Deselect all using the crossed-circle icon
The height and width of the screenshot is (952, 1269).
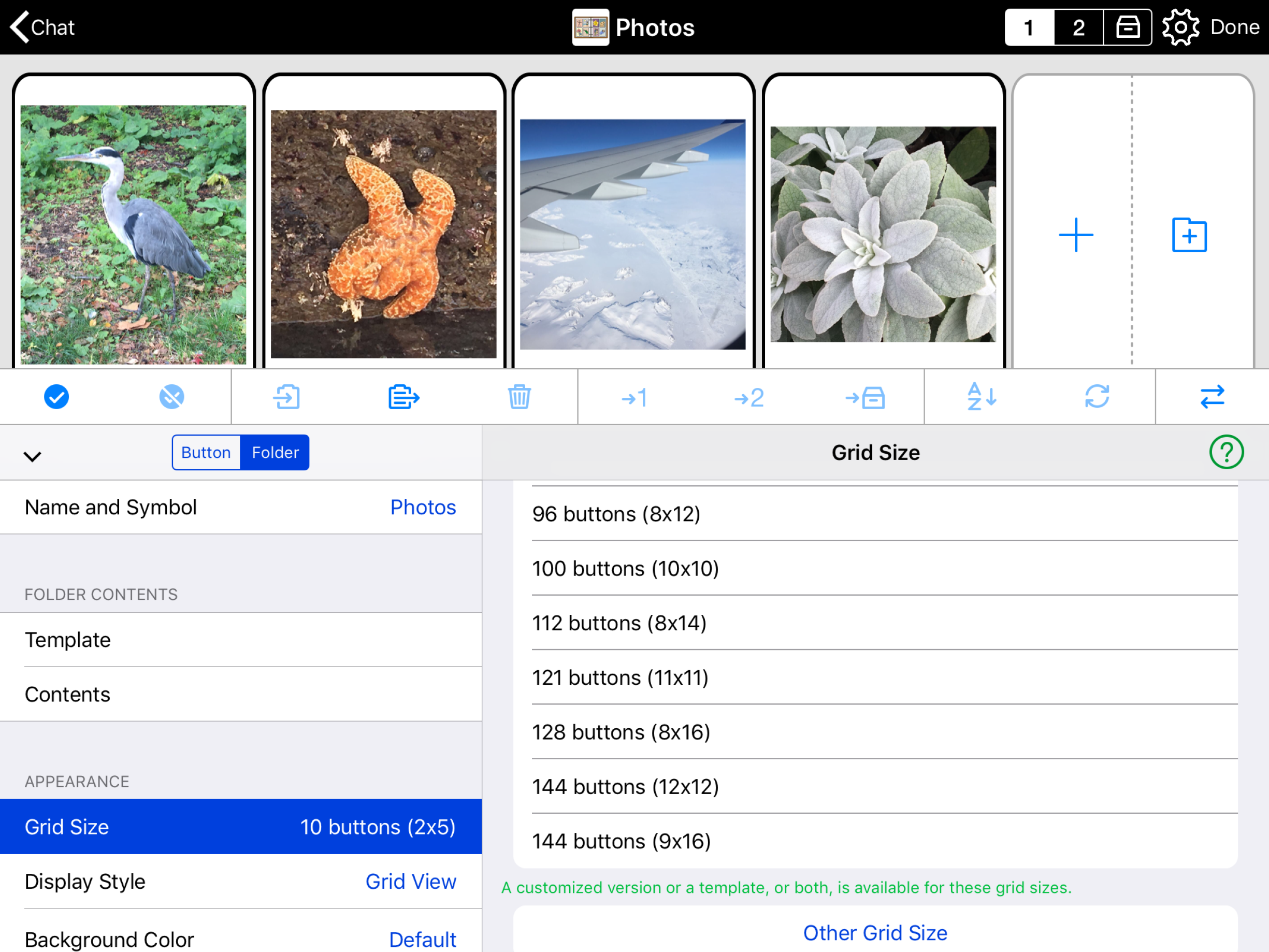[x=171, y=397]
